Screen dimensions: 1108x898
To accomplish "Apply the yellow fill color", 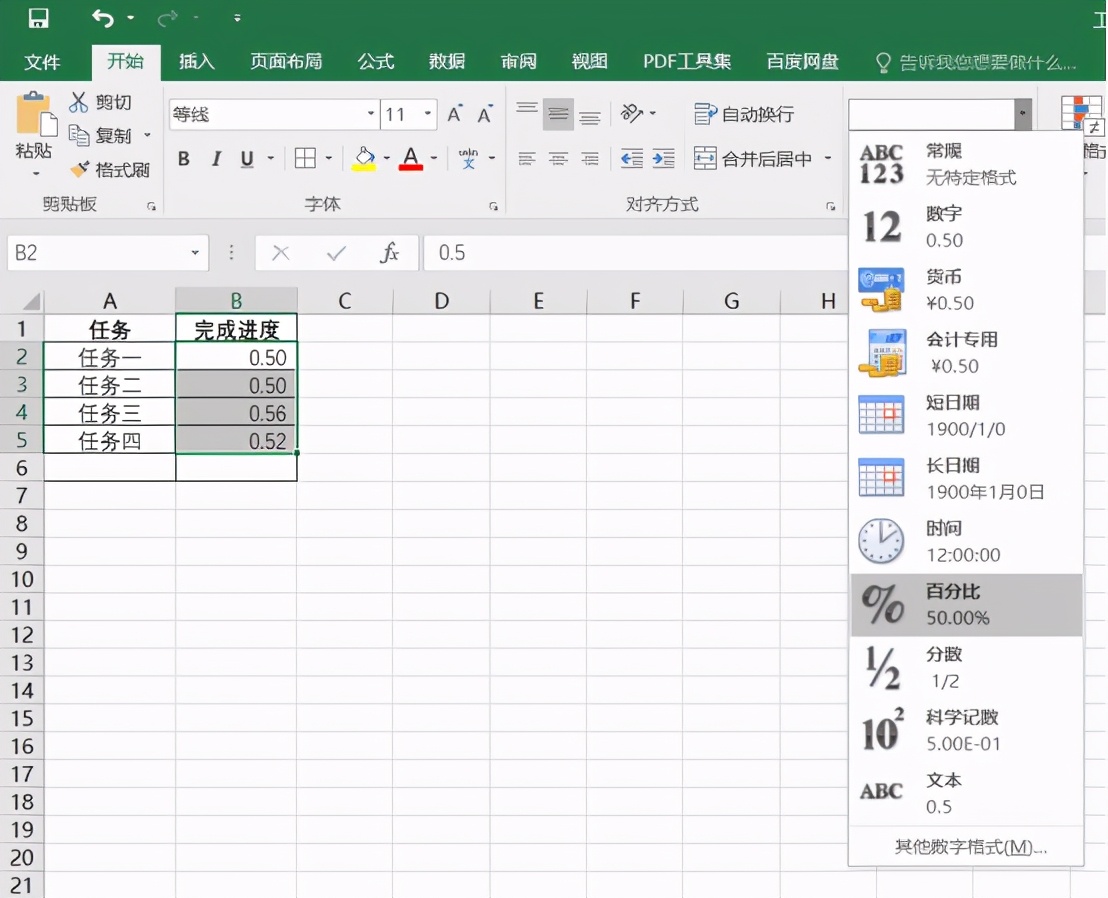I will (365, 159).
